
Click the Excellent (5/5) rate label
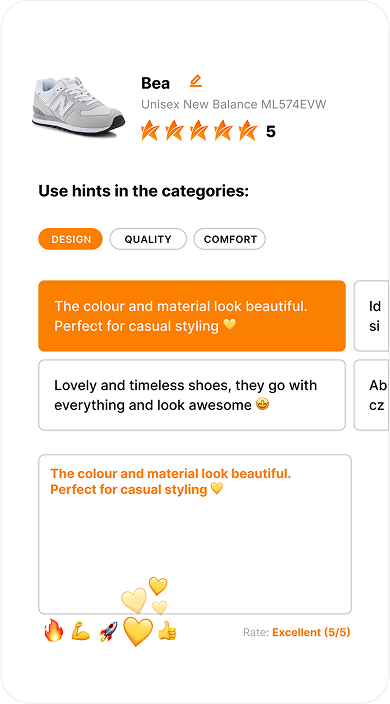[311, 633]
